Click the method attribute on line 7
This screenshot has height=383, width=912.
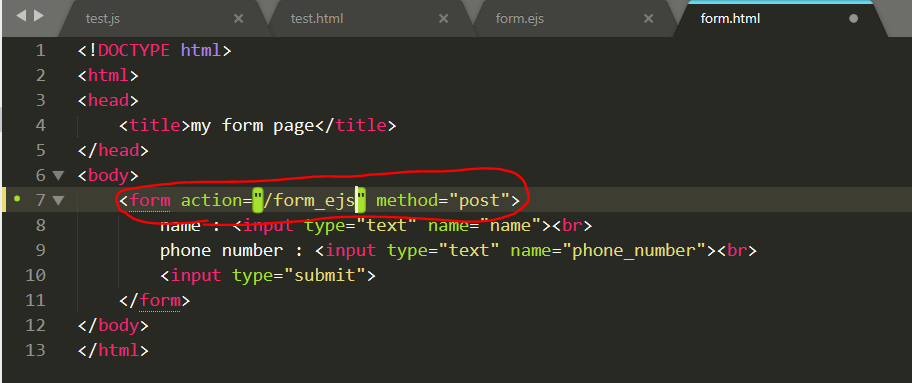pos(407,201)
